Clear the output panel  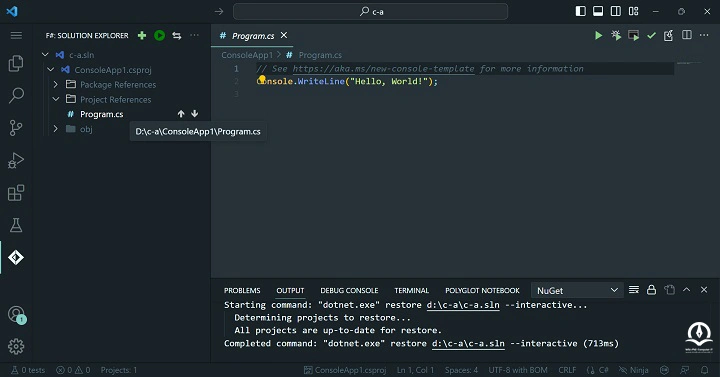(x=634, y=290)
